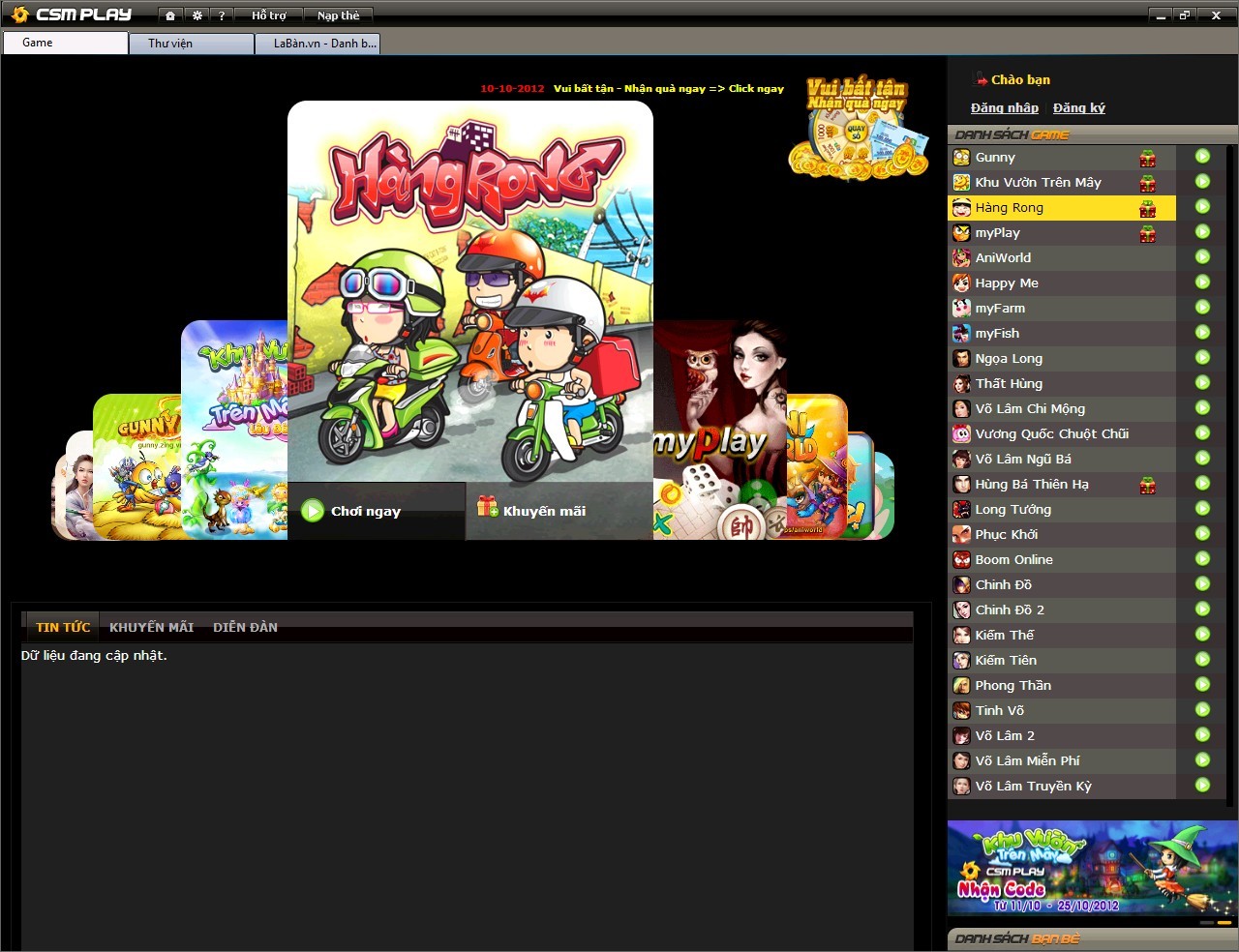Click play icon for Khu Vườn Trên Mây

(1202, 182)
